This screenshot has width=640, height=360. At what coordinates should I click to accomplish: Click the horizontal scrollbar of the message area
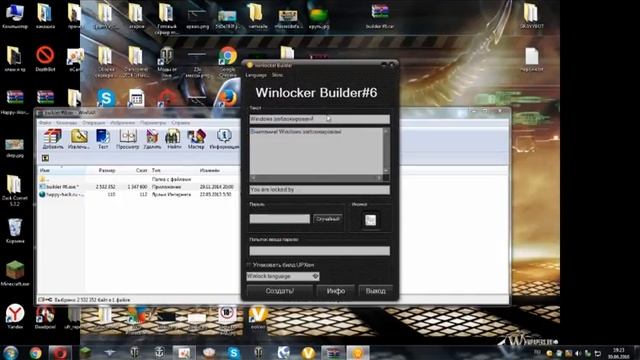(316, 178)
